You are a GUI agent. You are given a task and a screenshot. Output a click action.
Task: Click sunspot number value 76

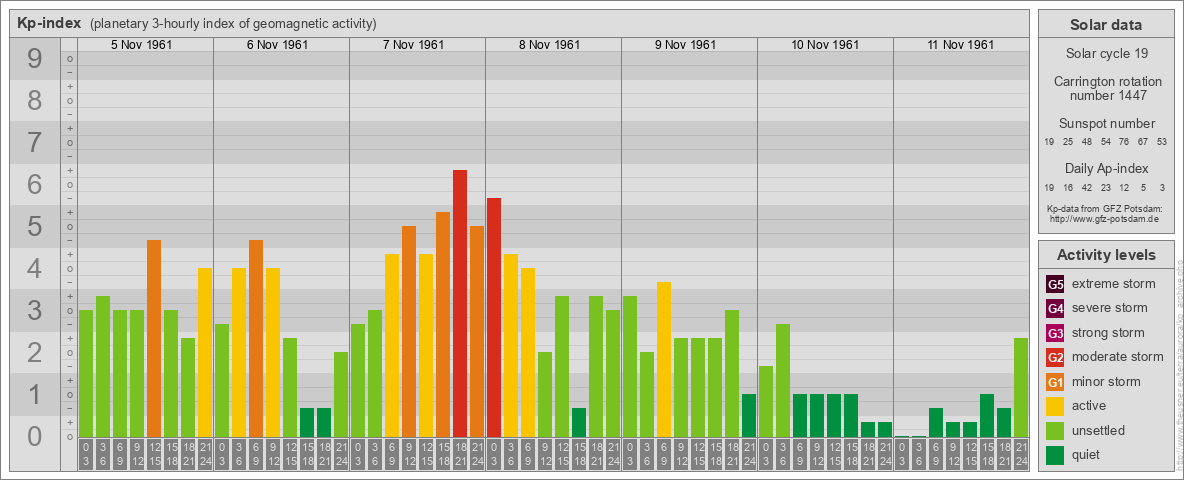click(x=1124, y=142)
